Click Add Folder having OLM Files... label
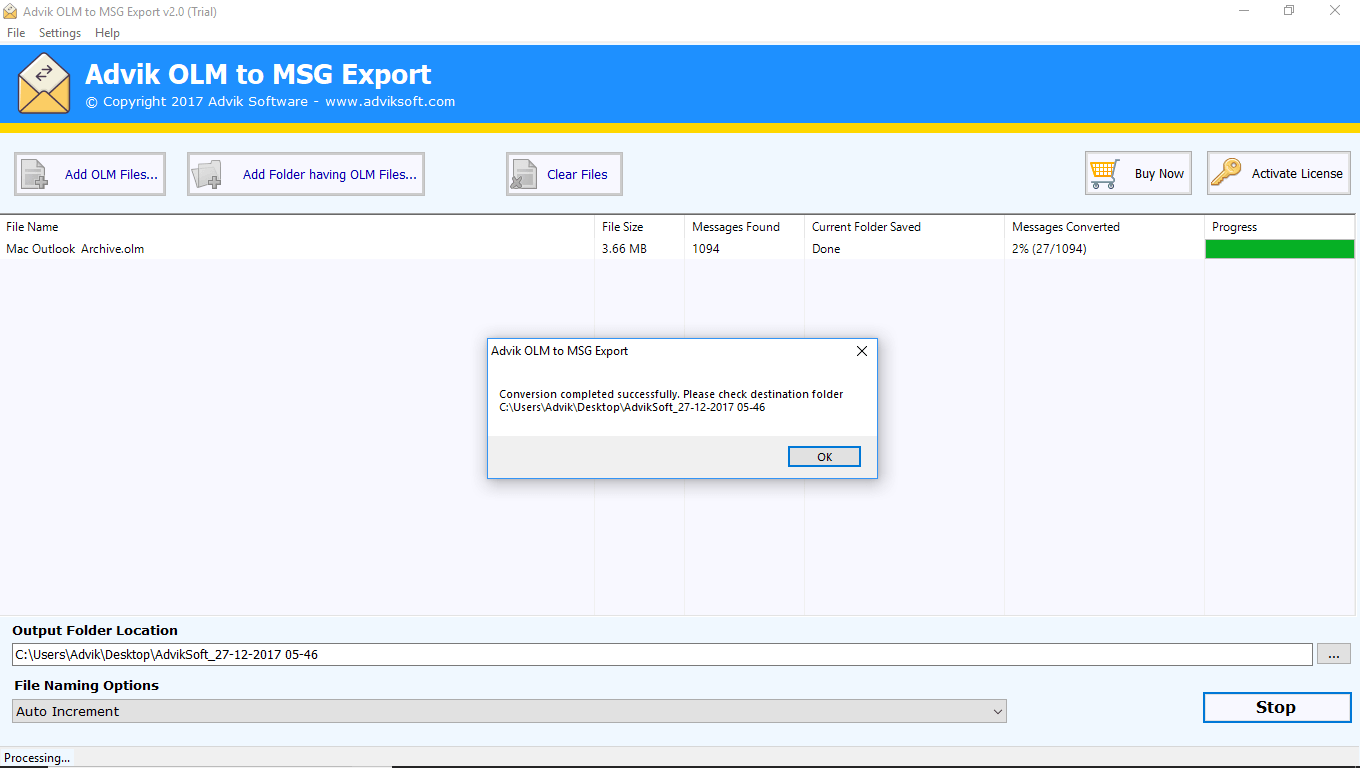 330,174
